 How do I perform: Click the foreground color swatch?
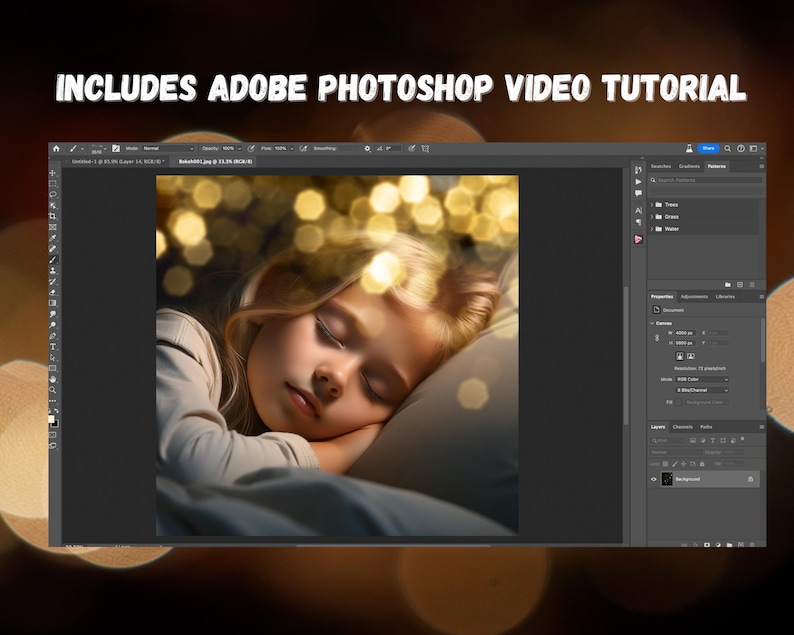(51, 419)
